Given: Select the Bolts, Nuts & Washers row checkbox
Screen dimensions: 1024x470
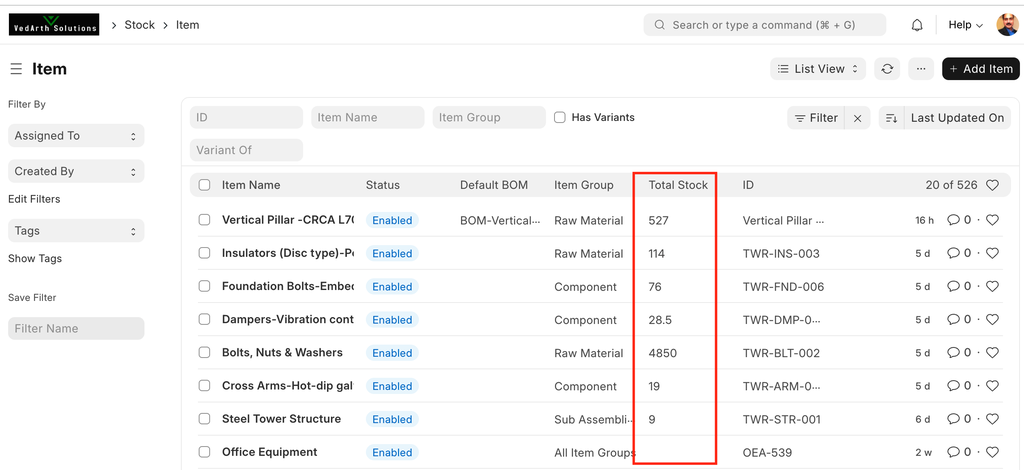Looking at the screenshot, I should [205, 353].
